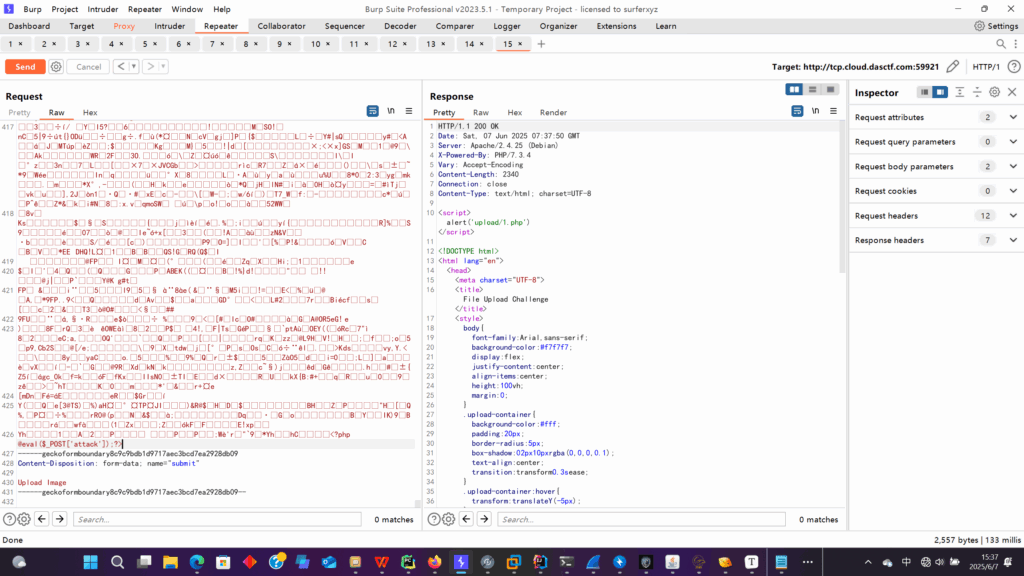This screenshot has width=1024, height=576.
Task: Switch to the Proxy tab
Action: tap(124, 26)
